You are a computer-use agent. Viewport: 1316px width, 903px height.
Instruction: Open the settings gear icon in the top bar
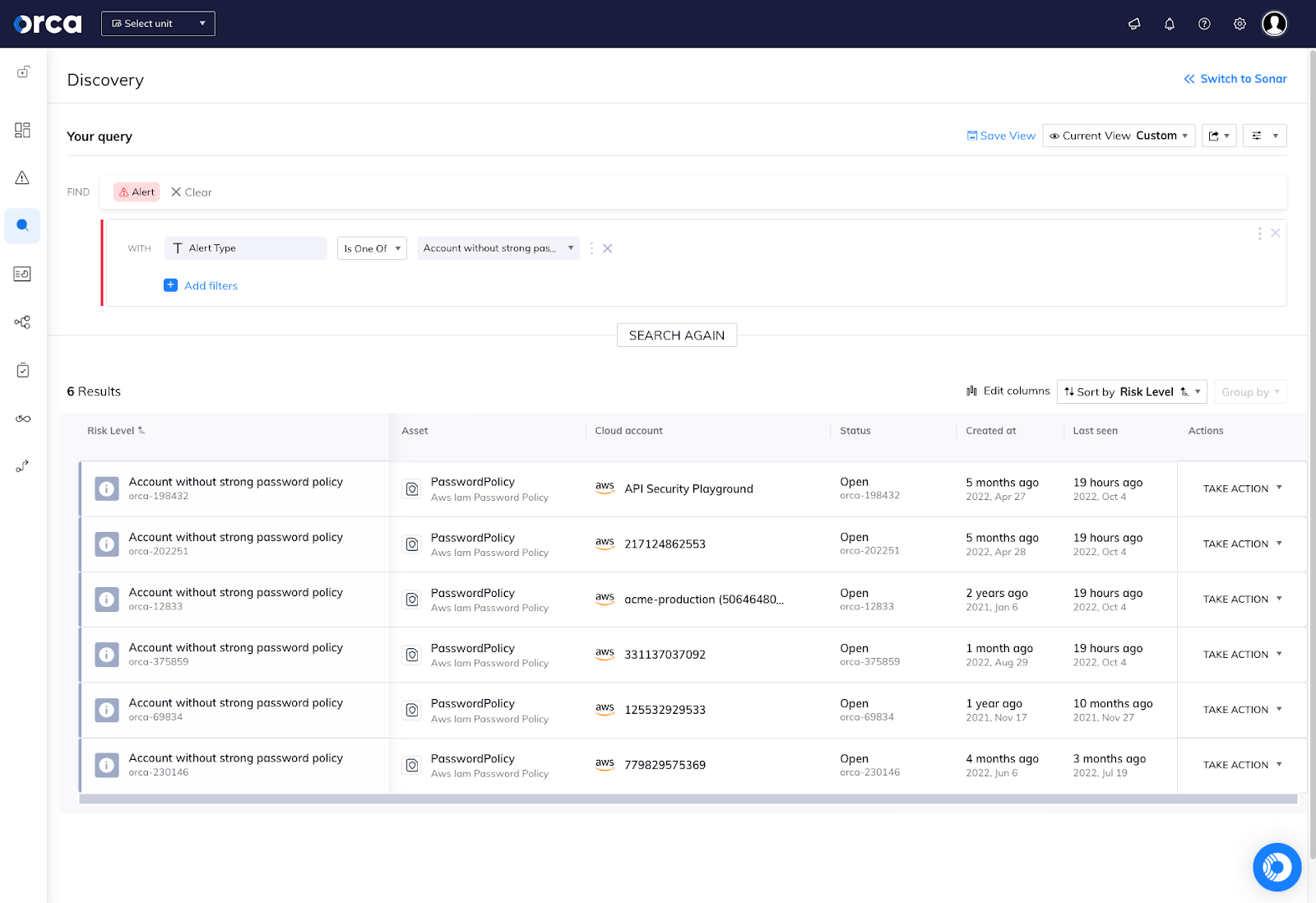point(1239,24)
